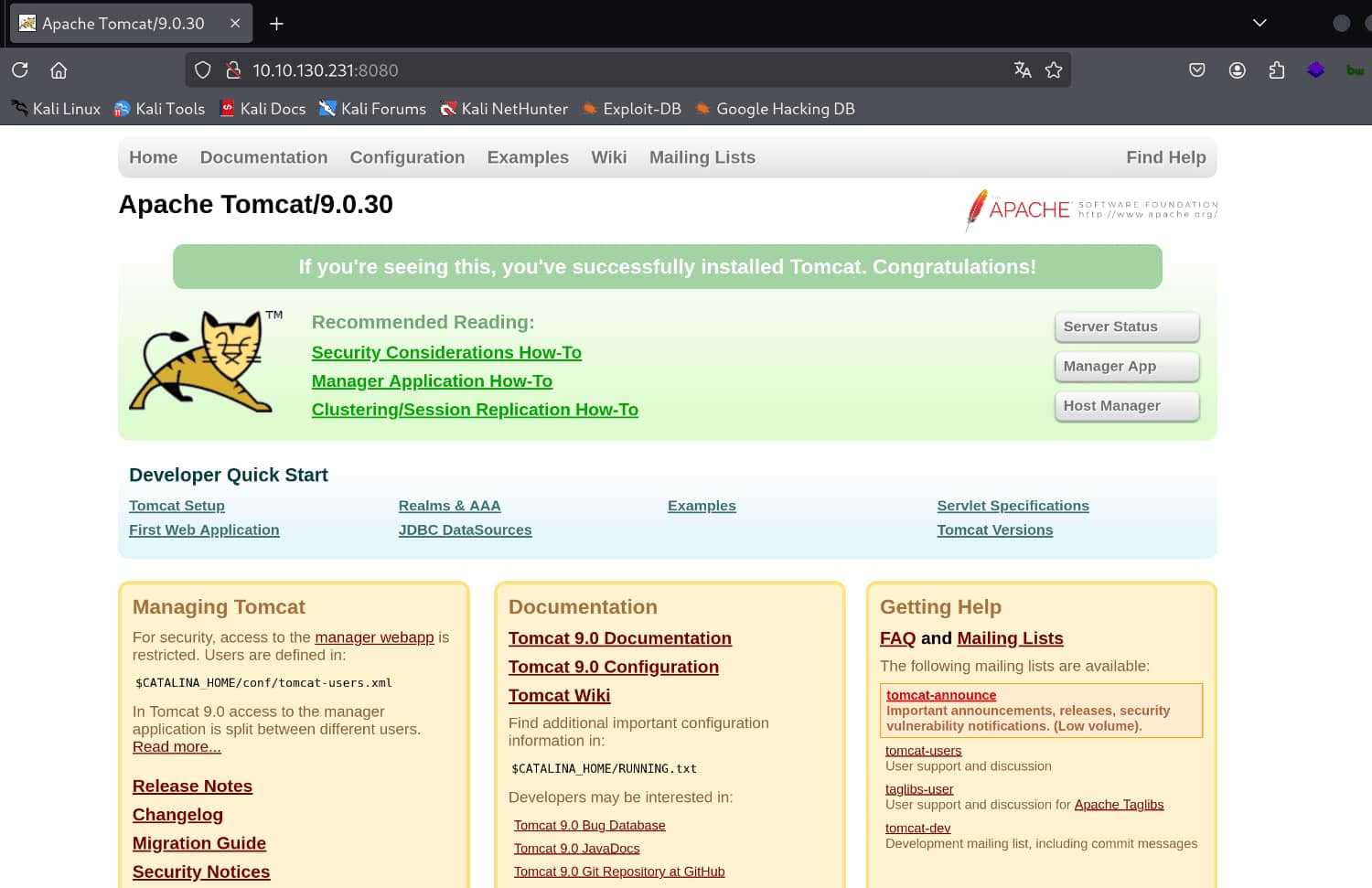Open the Kali Tools bookmark

click(x=159, y=109)
